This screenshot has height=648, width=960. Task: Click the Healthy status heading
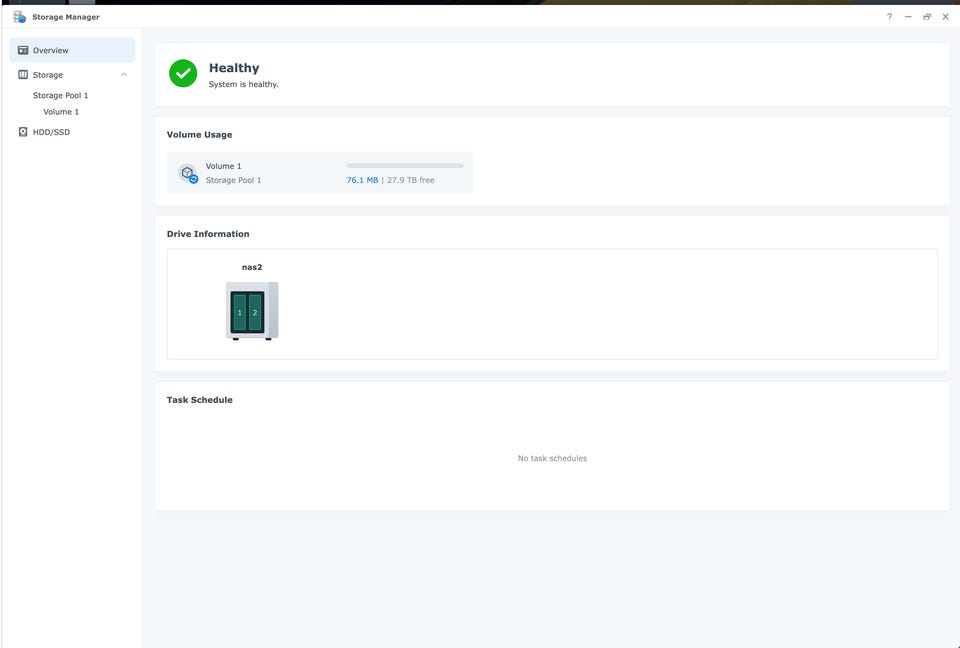click(234, 68)
